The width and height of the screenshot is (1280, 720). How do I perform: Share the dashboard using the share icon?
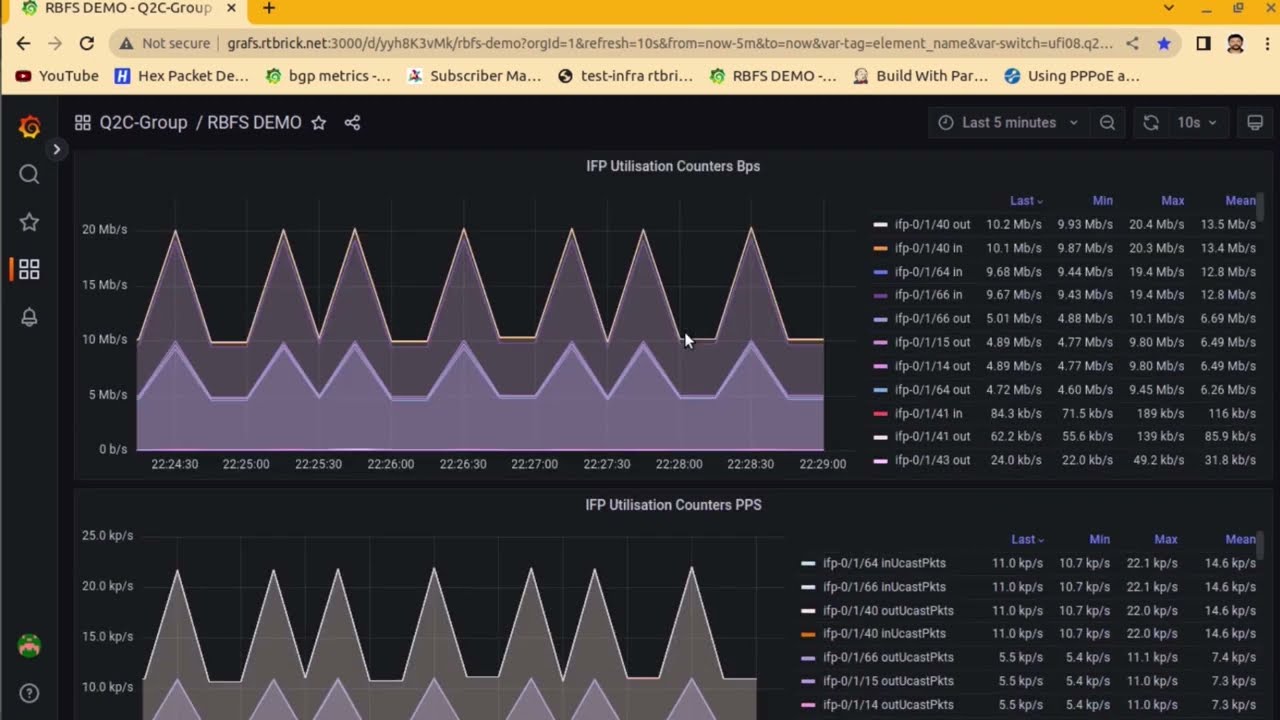point(352,123)
